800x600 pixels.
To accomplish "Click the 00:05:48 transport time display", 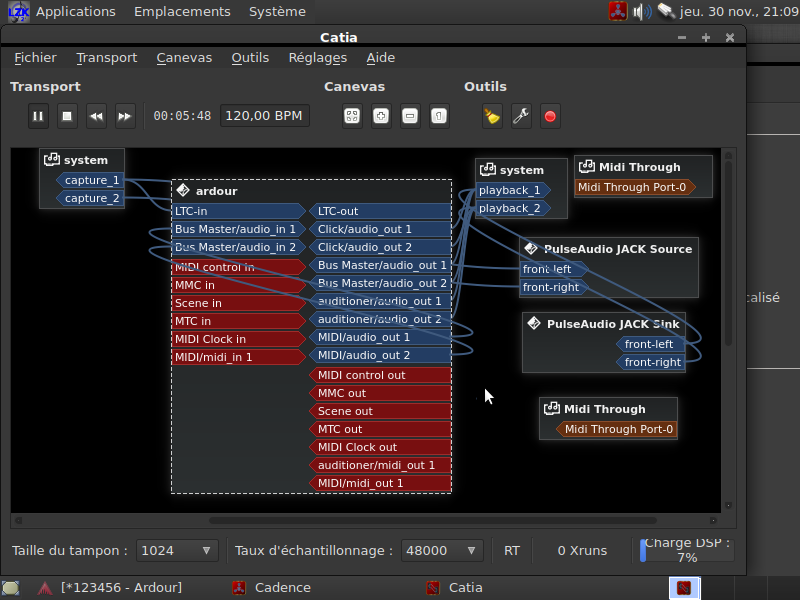I will [x=182, y=116].
